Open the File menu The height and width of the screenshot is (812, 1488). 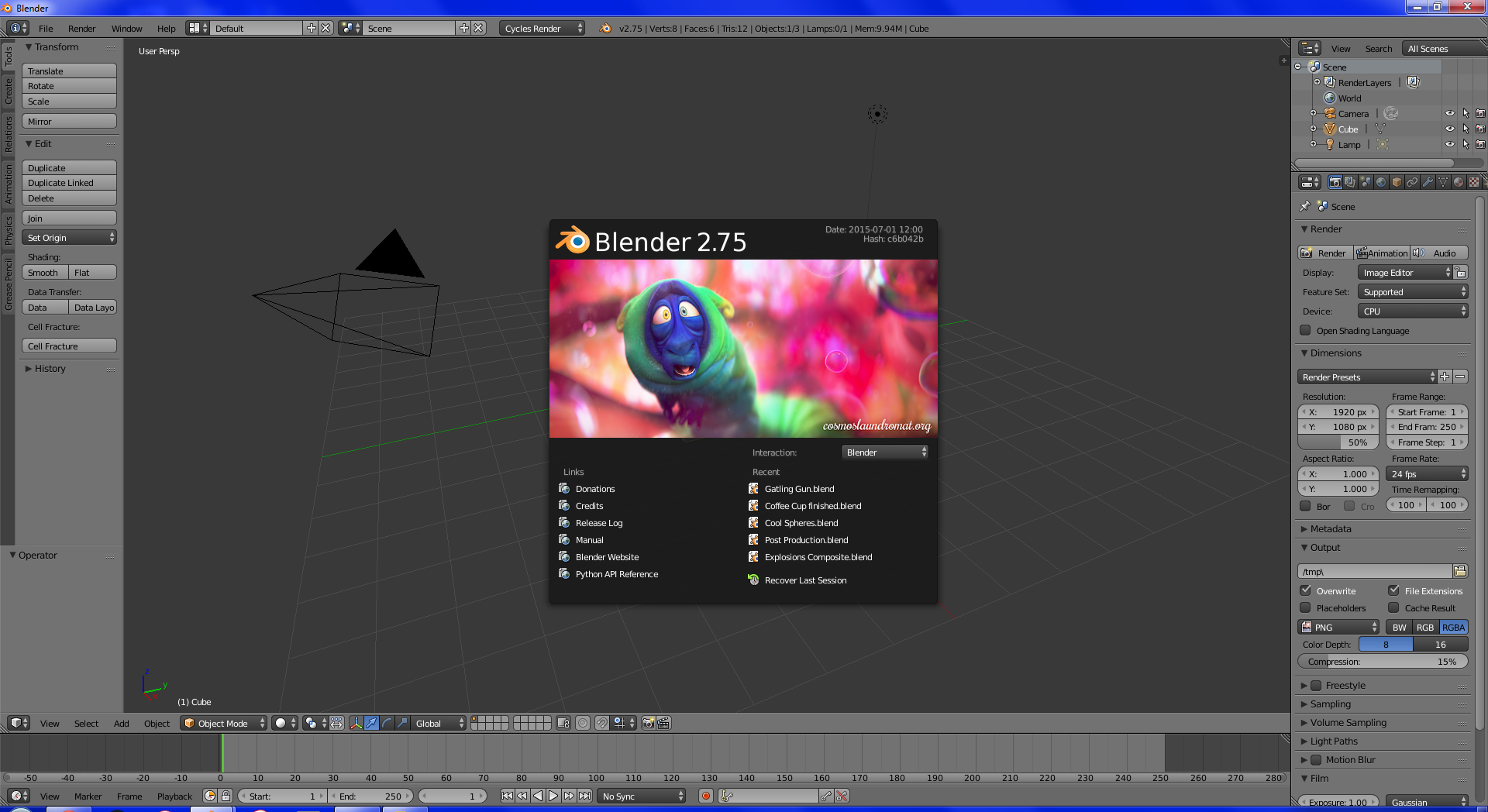[45, 28]
